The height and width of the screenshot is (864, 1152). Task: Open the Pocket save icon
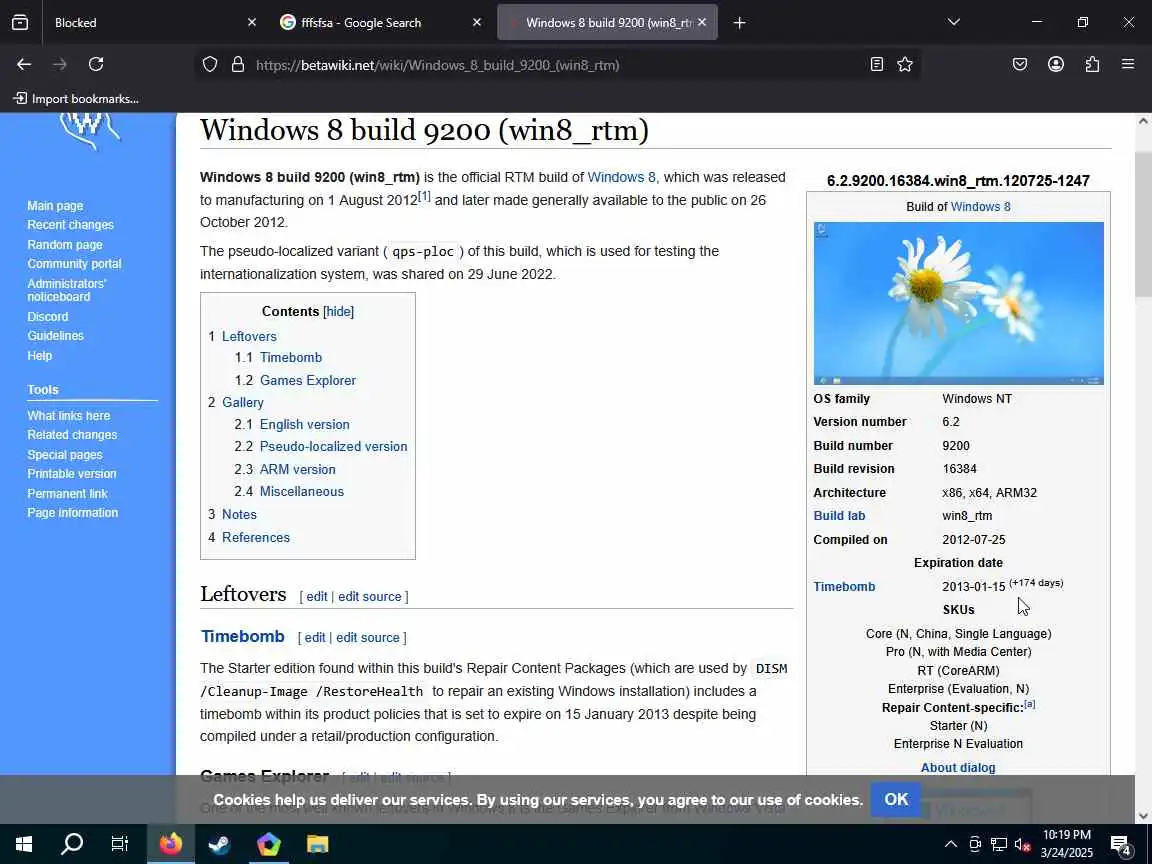point(1020,65)
